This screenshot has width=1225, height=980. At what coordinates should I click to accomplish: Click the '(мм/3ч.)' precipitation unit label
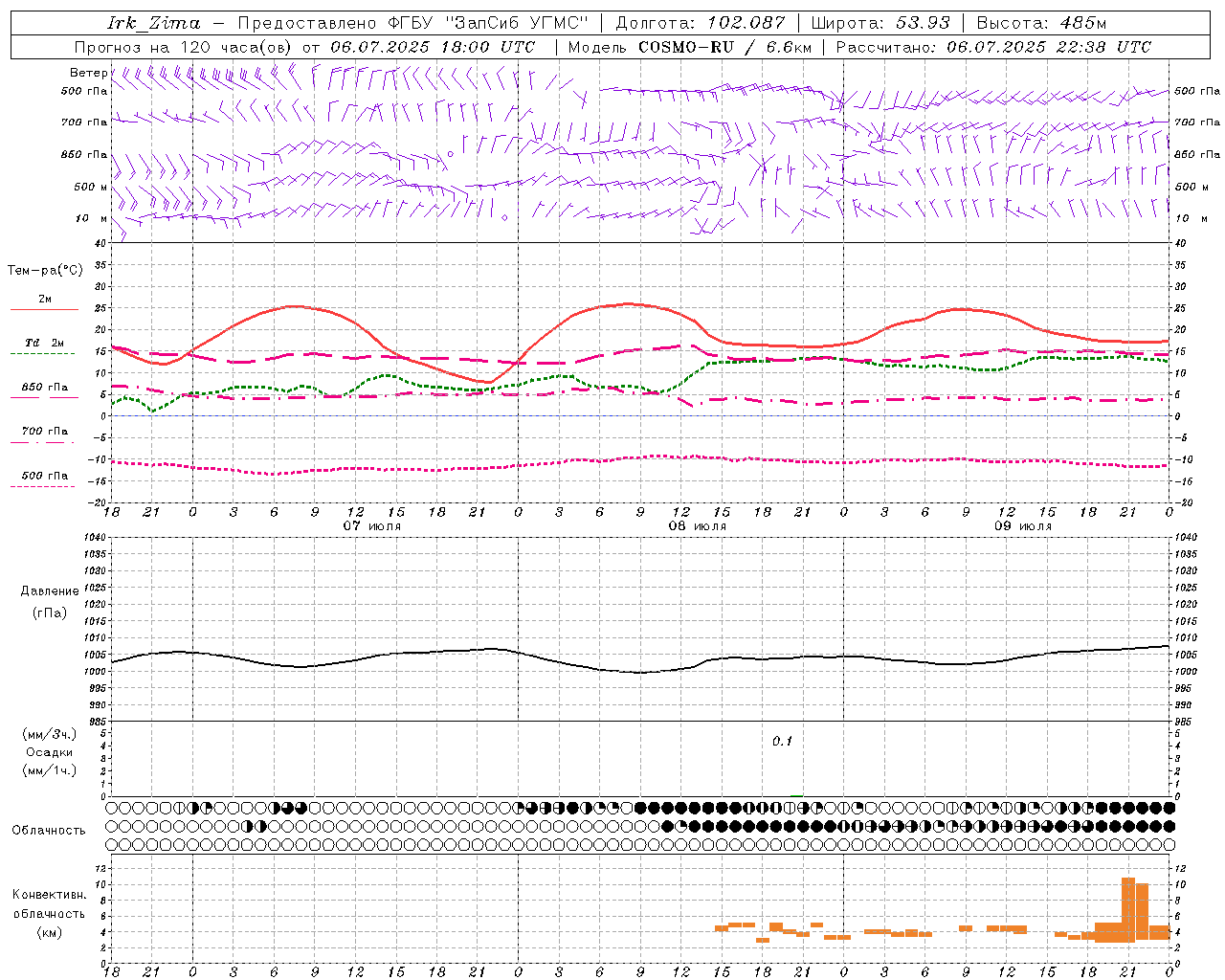point(50,734)
